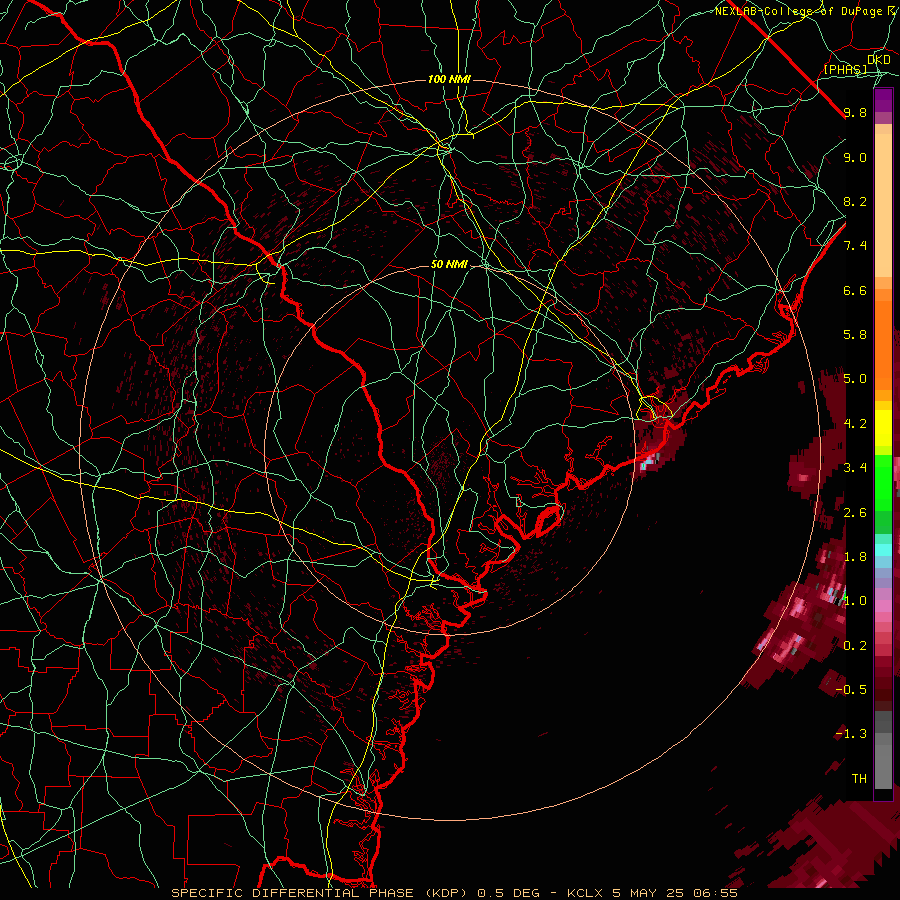
Task: Click the DKD product label
Action: pyautogui.click(x=879, y=60)
